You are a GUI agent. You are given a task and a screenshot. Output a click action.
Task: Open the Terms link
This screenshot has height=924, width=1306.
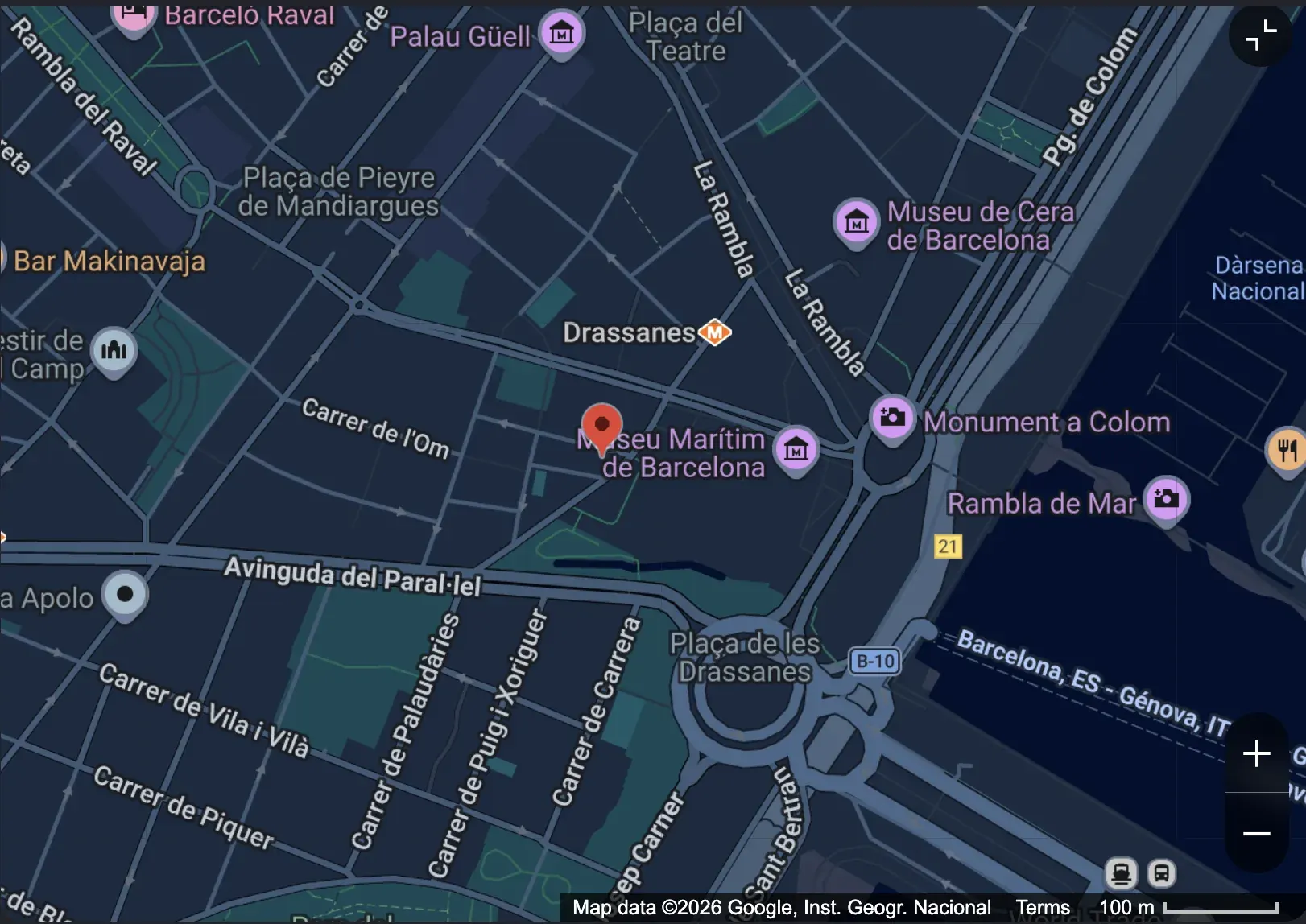(1042, 908)
